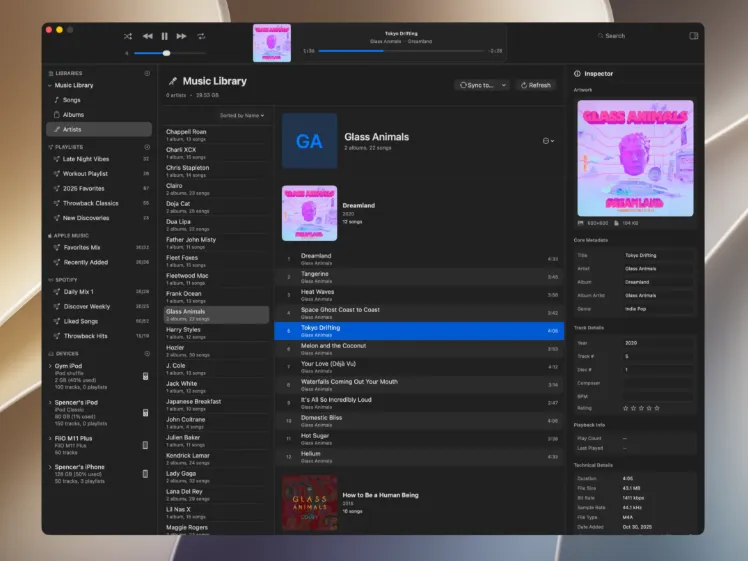Pause the current song
Screen dimensions: 748x561
point(165,36)
